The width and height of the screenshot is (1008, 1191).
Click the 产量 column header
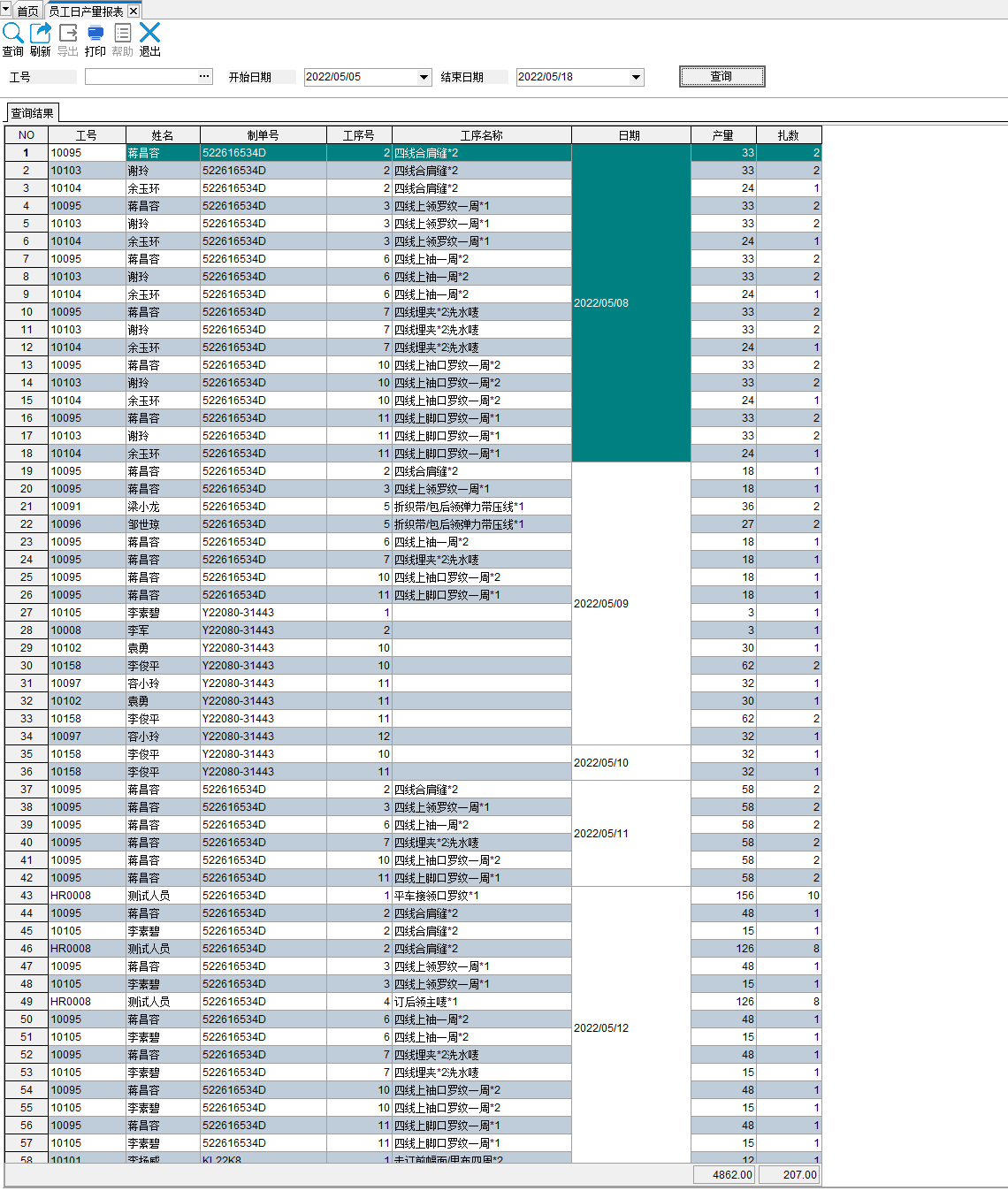[x=723, y=135]
